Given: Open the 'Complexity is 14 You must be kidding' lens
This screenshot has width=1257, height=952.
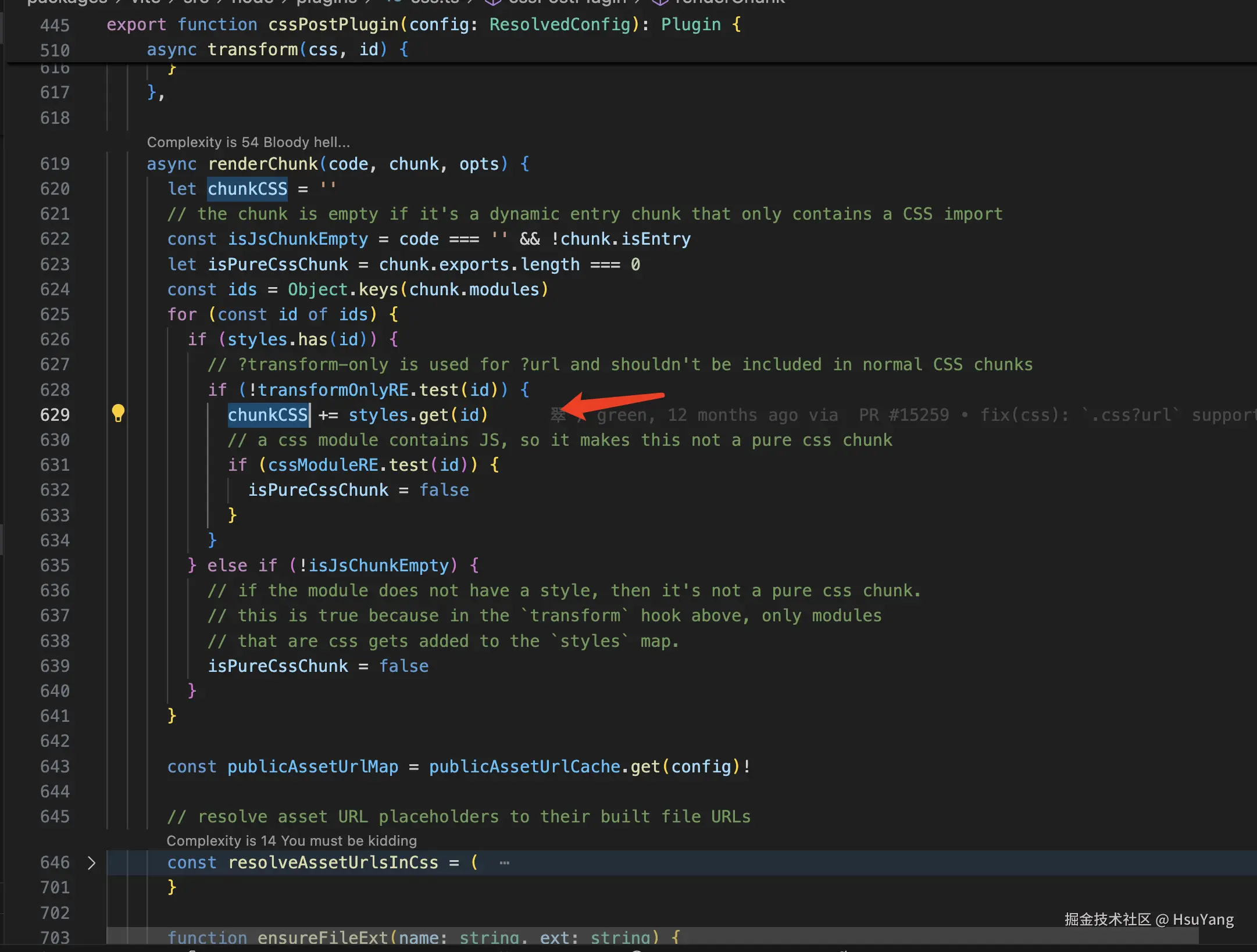Looking at the screenshot, I should pyautogui.click(x=291, y=841).
